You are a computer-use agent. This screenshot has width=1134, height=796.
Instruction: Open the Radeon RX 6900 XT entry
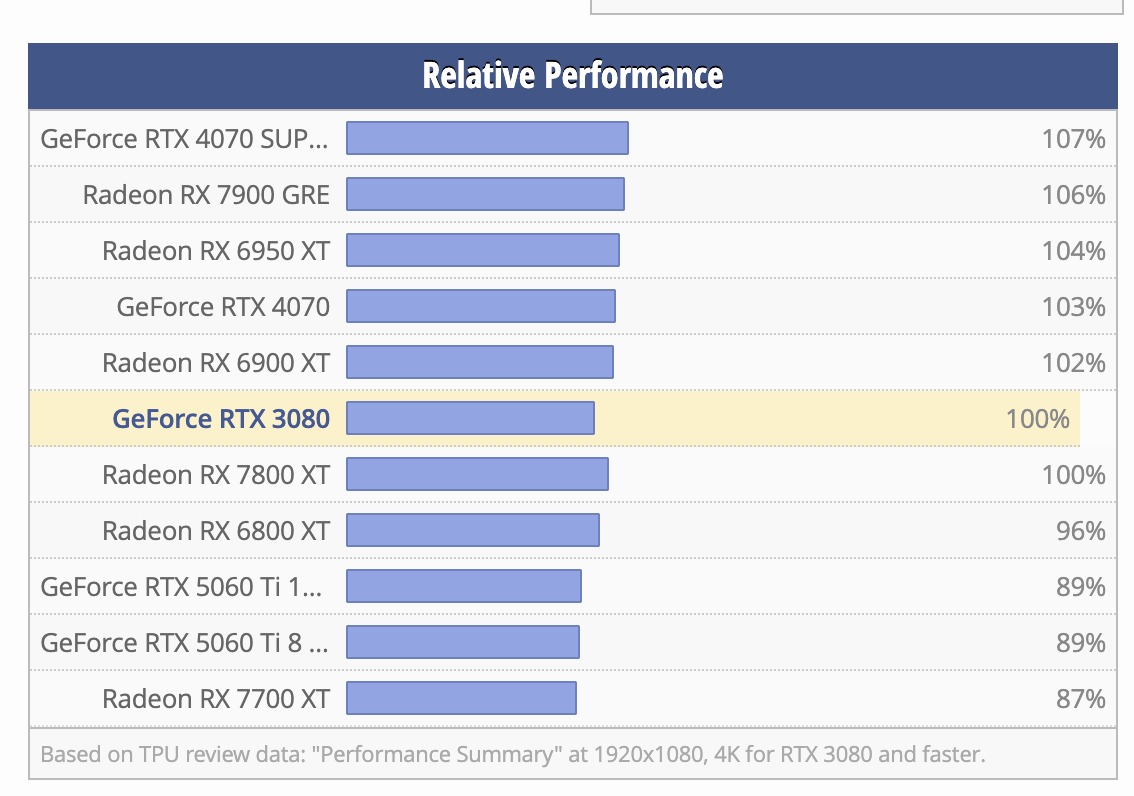coord(216,362)
